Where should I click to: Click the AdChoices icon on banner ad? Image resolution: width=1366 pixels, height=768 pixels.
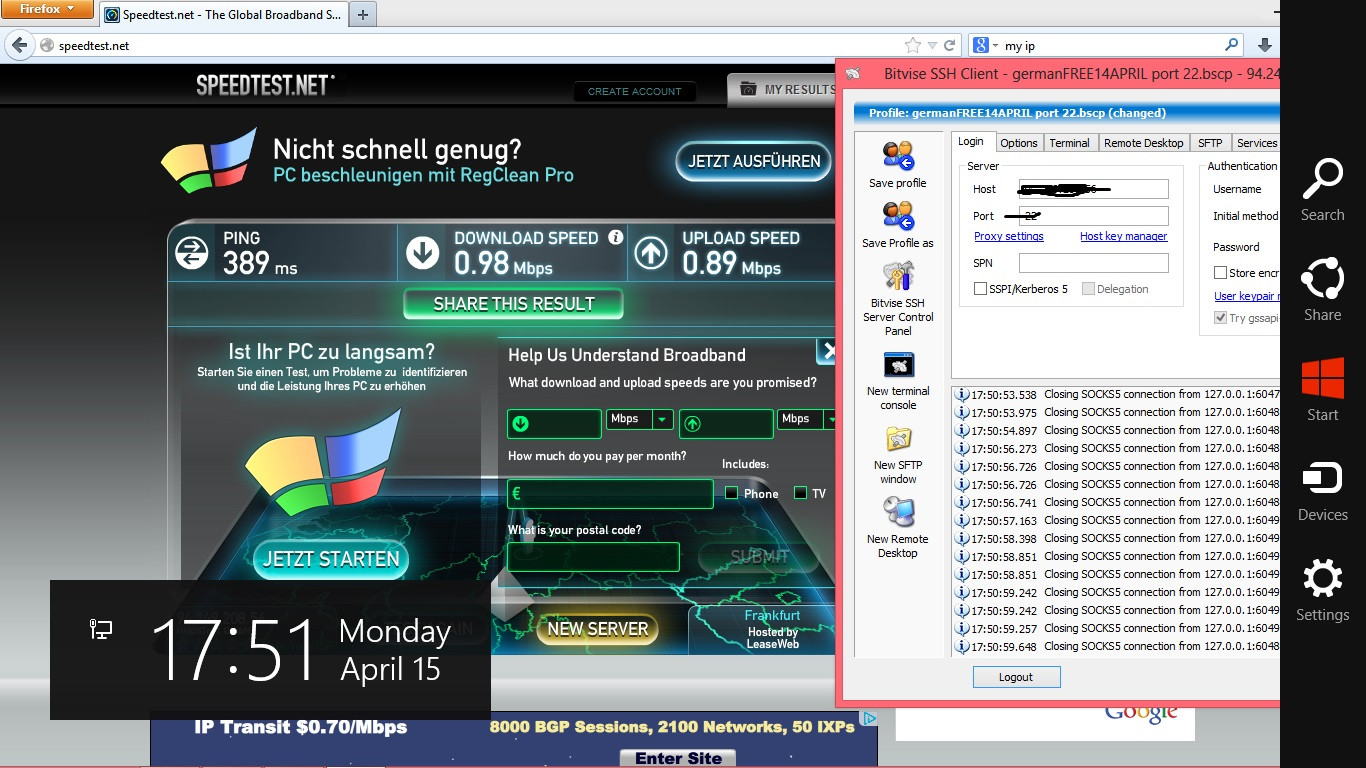[x=869, y=719]
